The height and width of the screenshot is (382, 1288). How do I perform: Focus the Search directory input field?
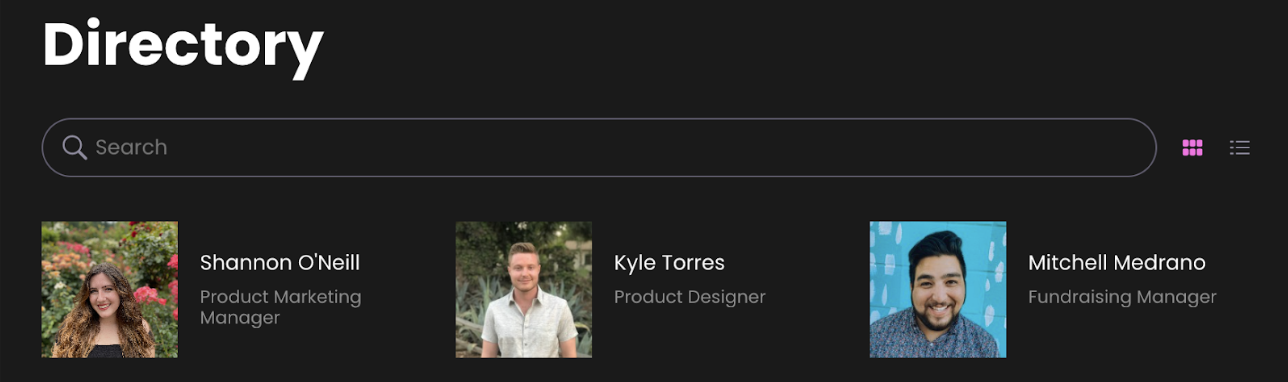point(599,147)
